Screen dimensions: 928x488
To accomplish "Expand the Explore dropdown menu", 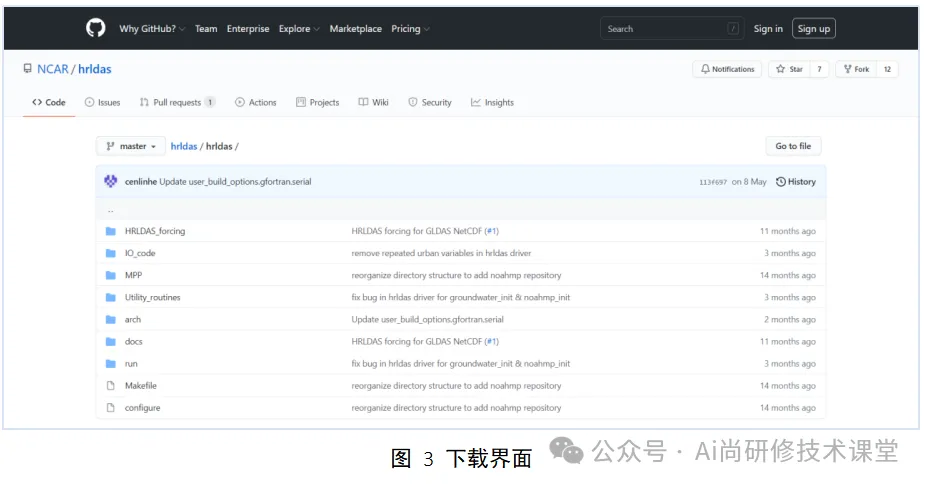I will [299, 28].
